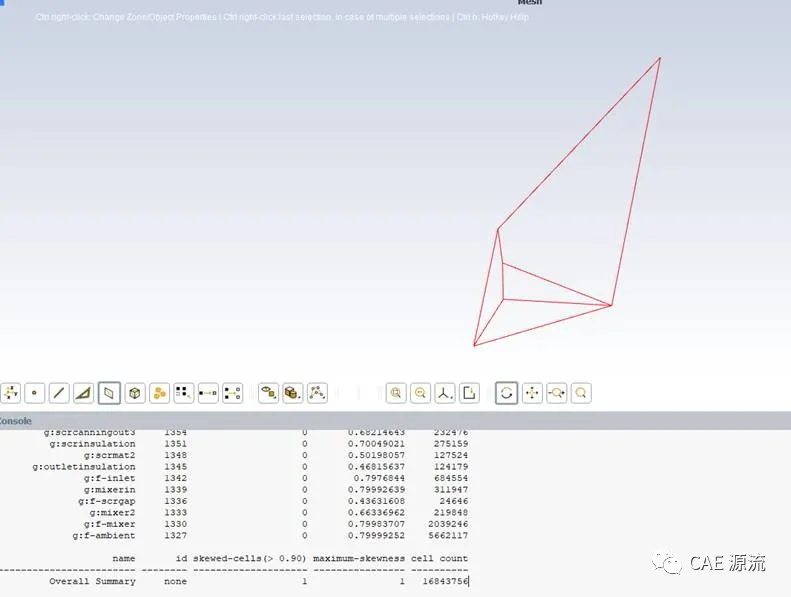Click the selection helper icon at toolbar start
This screenshot has height=597, width=791.
[x=10, y=393]
